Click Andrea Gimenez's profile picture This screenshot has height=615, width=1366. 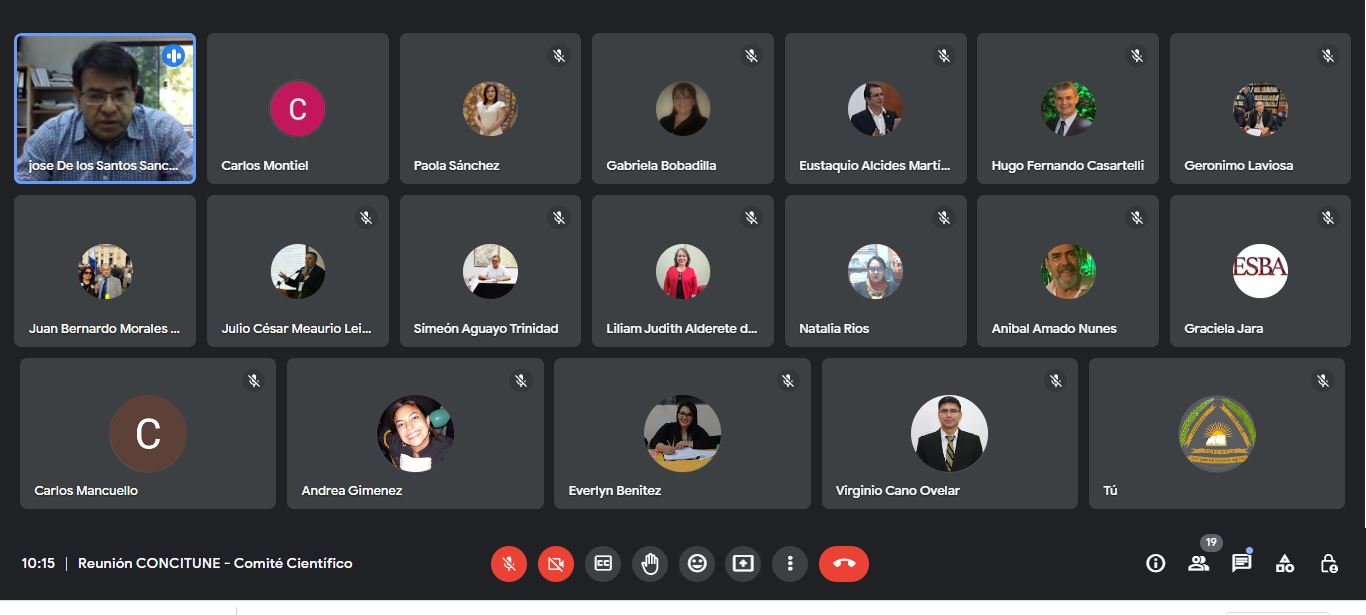(x=415, y=433)
